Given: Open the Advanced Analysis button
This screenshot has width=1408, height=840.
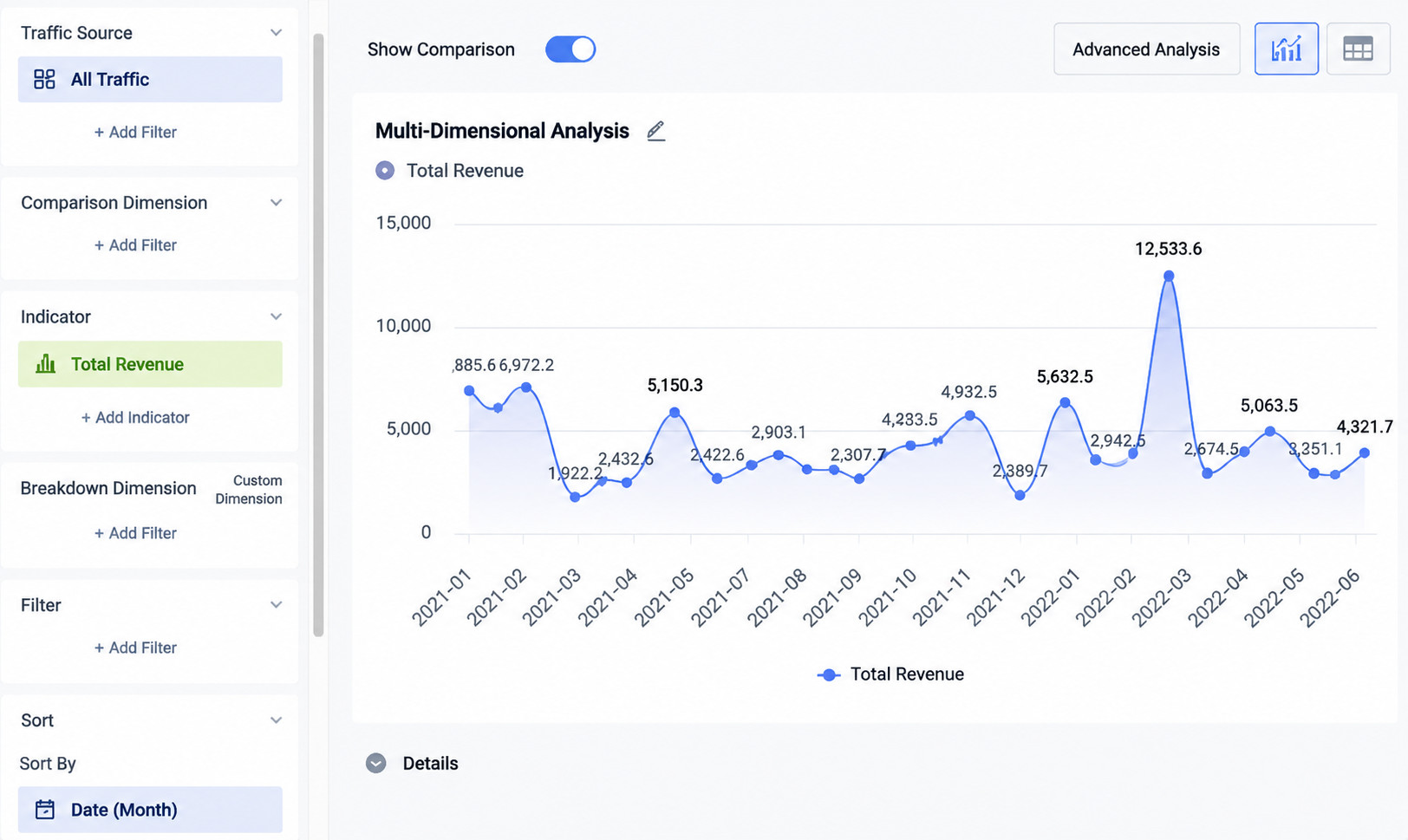Looking at the screenshot, I should 1146,49.
